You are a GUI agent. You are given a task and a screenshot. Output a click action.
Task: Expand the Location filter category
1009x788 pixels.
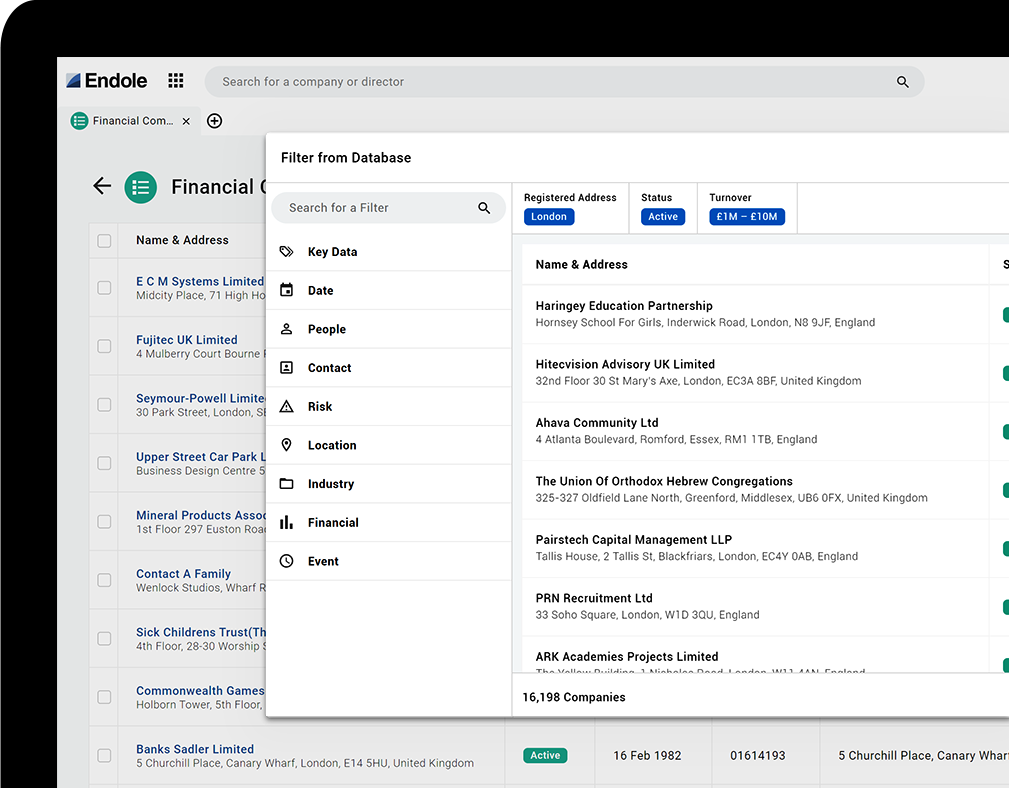(389, 444)
